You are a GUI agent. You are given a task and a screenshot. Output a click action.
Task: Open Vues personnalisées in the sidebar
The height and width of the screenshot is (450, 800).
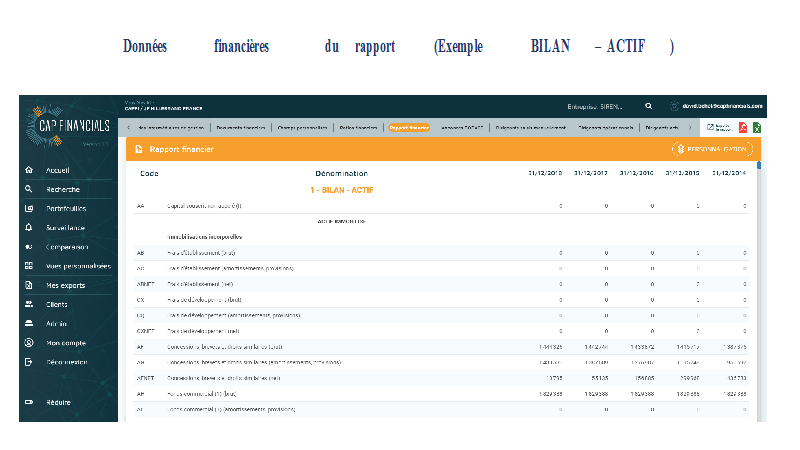[x=28, y=266]
